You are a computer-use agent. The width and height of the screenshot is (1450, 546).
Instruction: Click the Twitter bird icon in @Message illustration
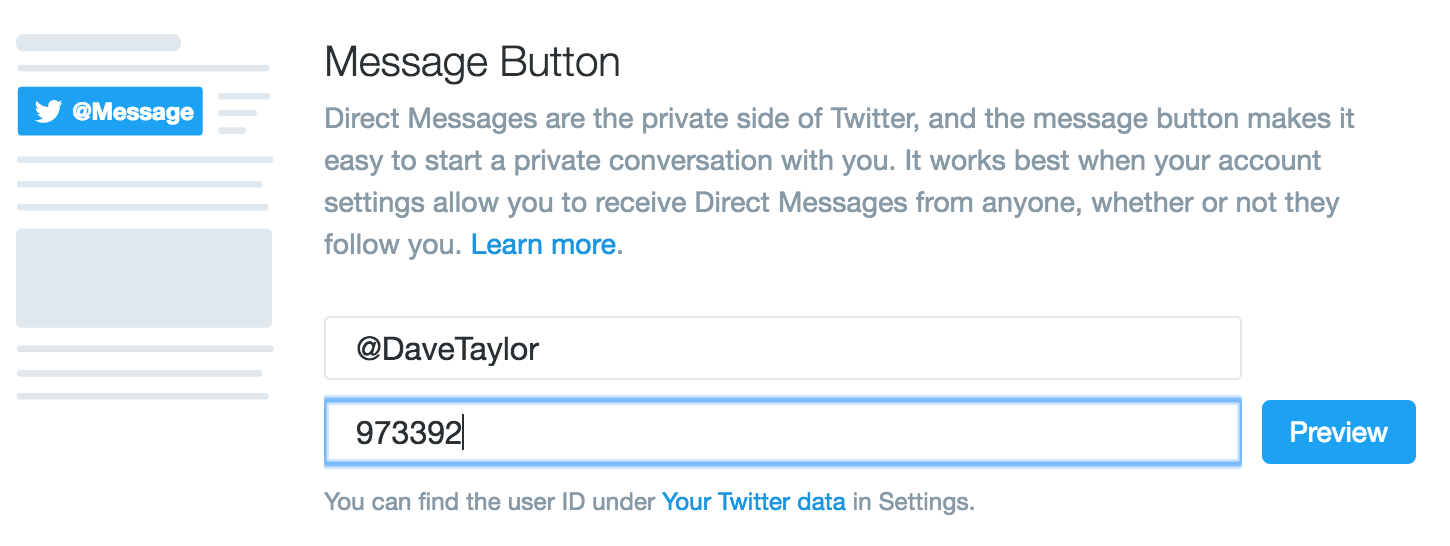pos(48,111)
